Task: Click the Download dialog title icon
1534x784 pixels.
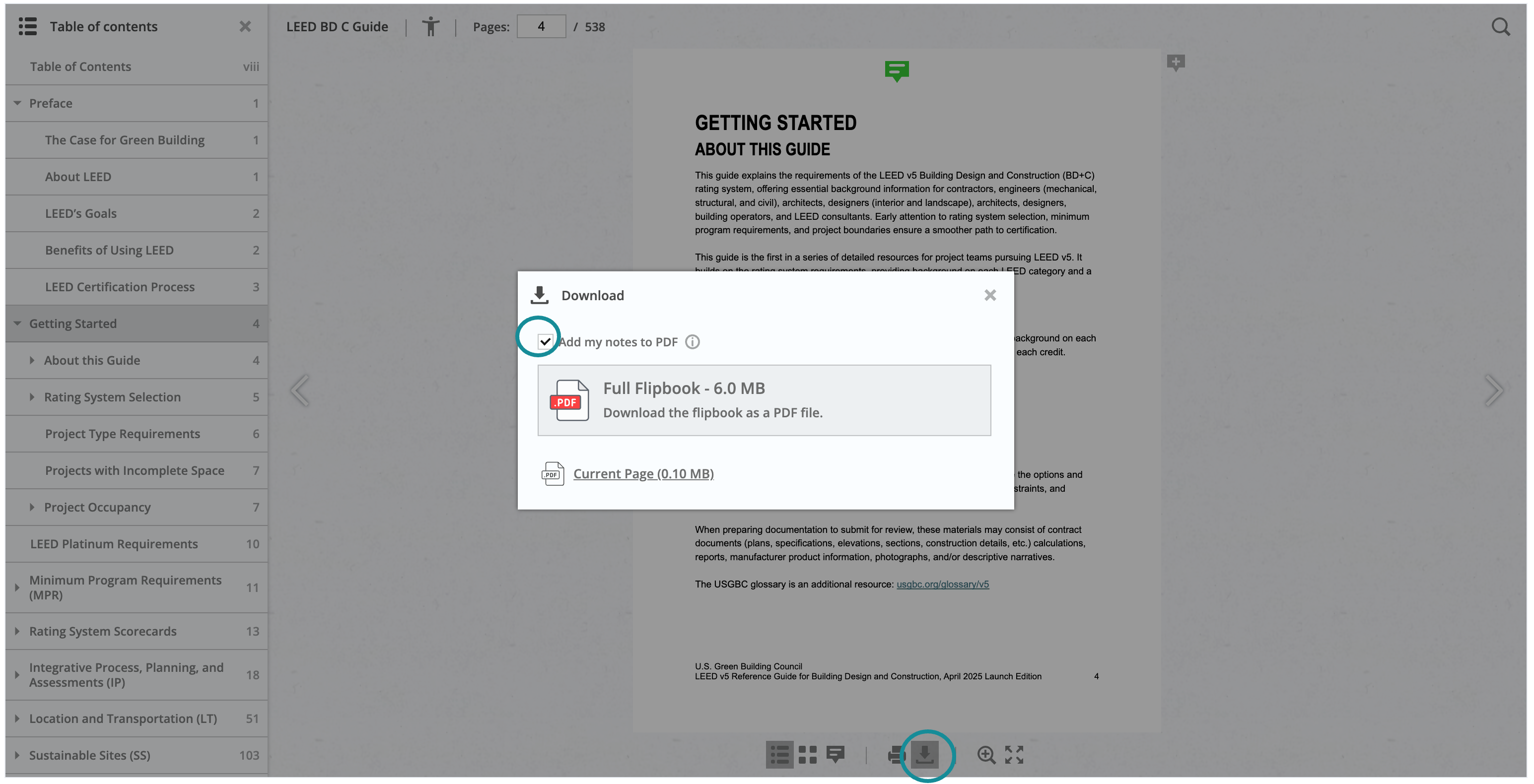Action: tap(540, 295)
